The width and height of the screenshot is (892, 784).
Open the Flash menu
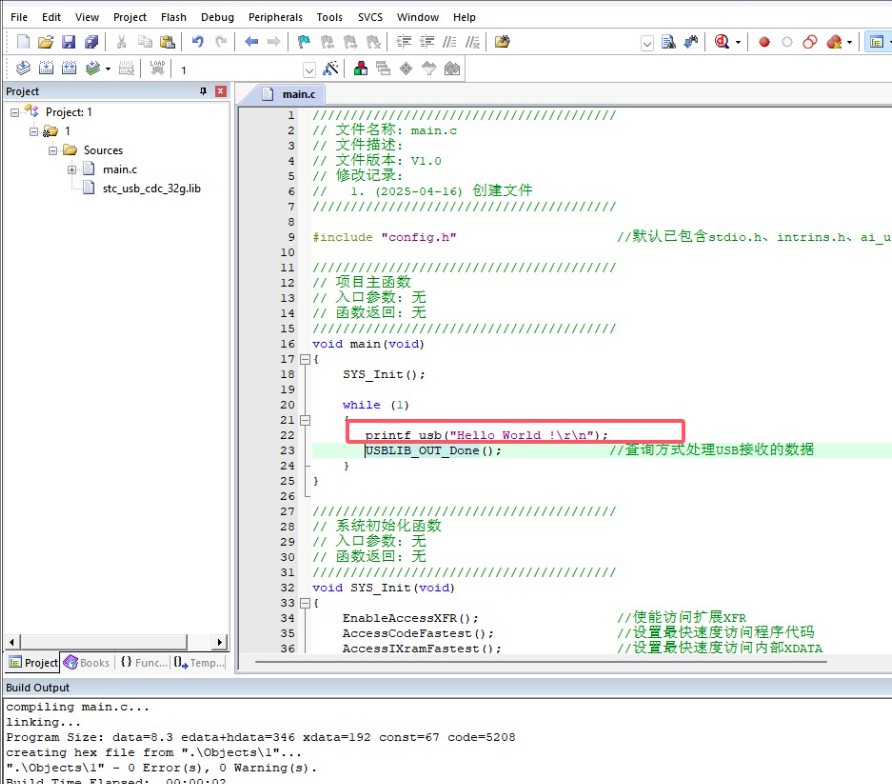(x=174, y=17)
